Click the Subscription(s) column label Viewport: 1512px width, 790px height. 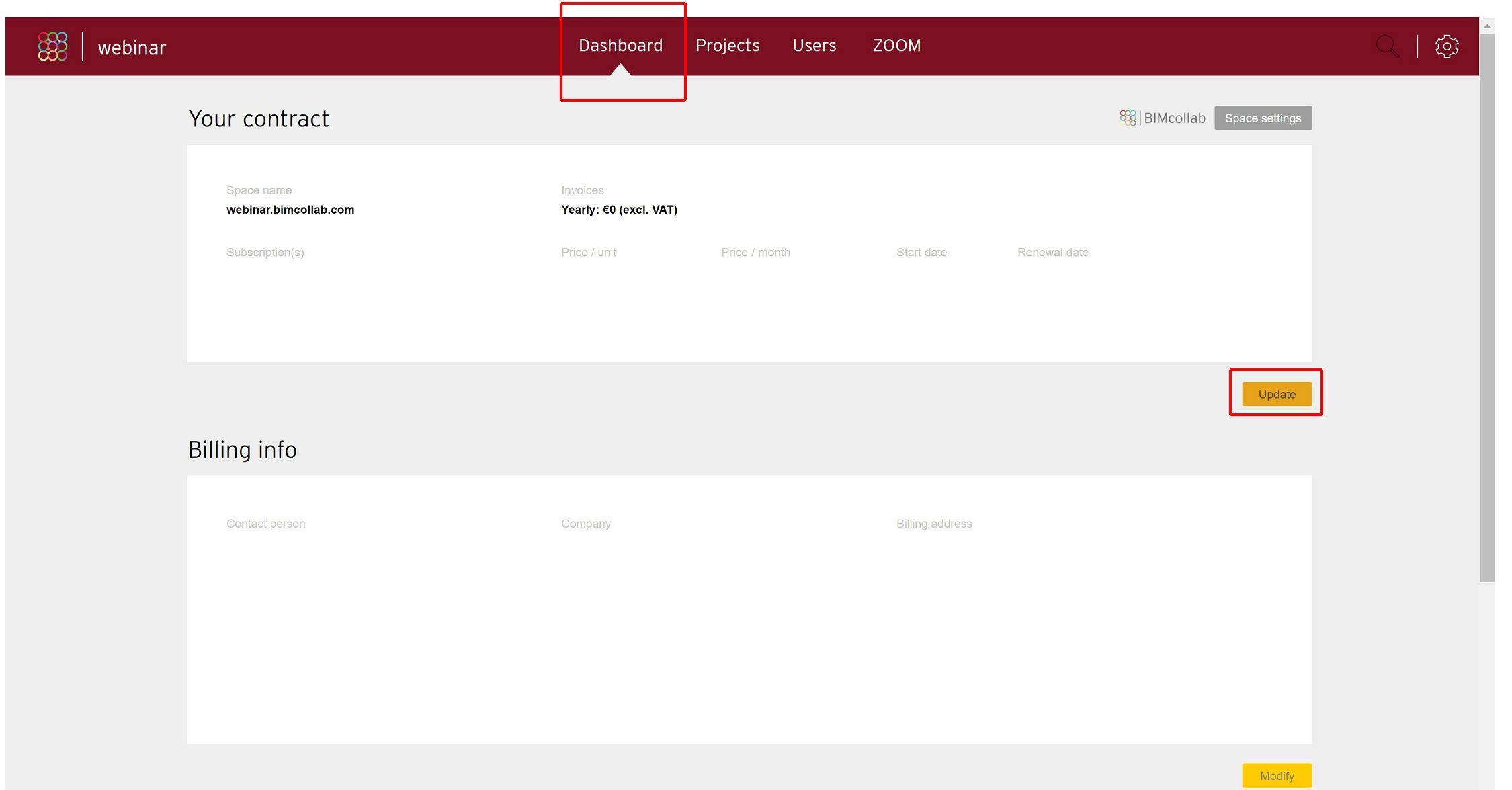click(x=265, y=253)
